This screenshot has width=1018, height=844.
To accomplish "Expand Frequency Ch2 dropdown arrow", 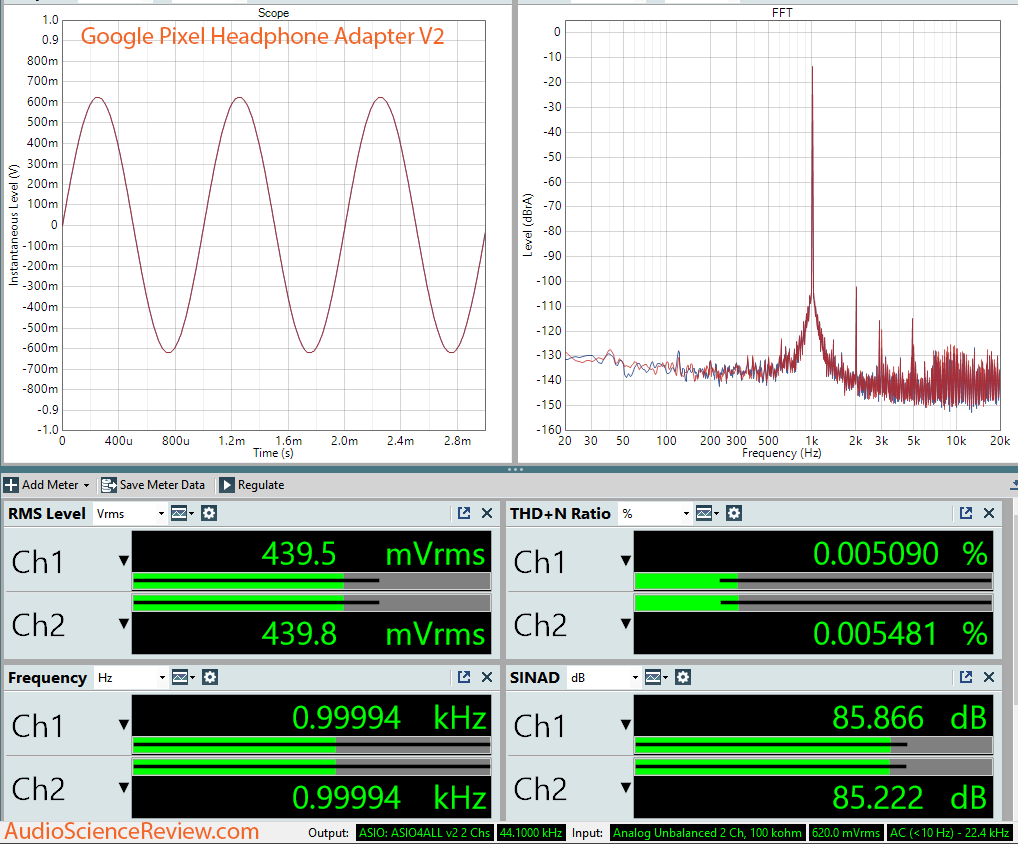I will click(123, 788).
